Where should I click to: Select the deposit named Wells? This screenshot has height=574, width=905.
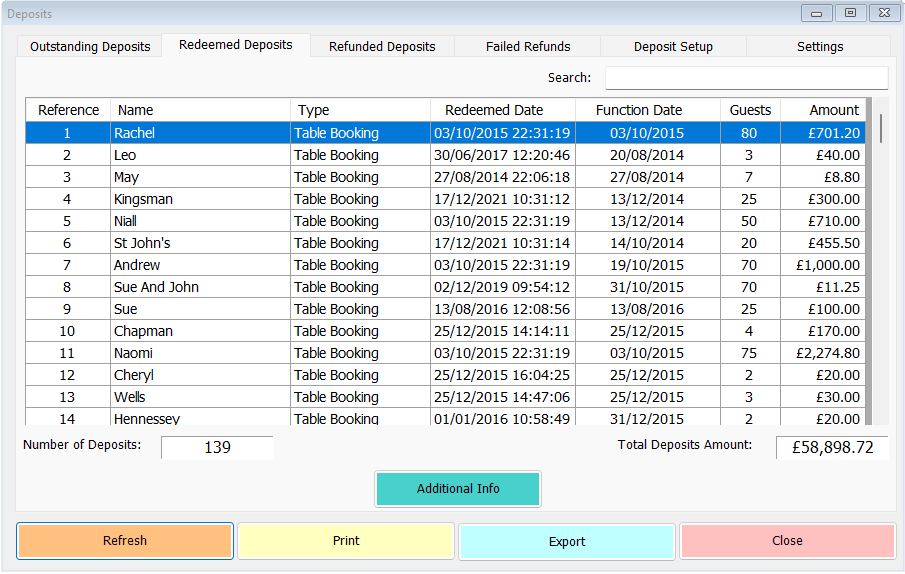click(x=200, y=397)
